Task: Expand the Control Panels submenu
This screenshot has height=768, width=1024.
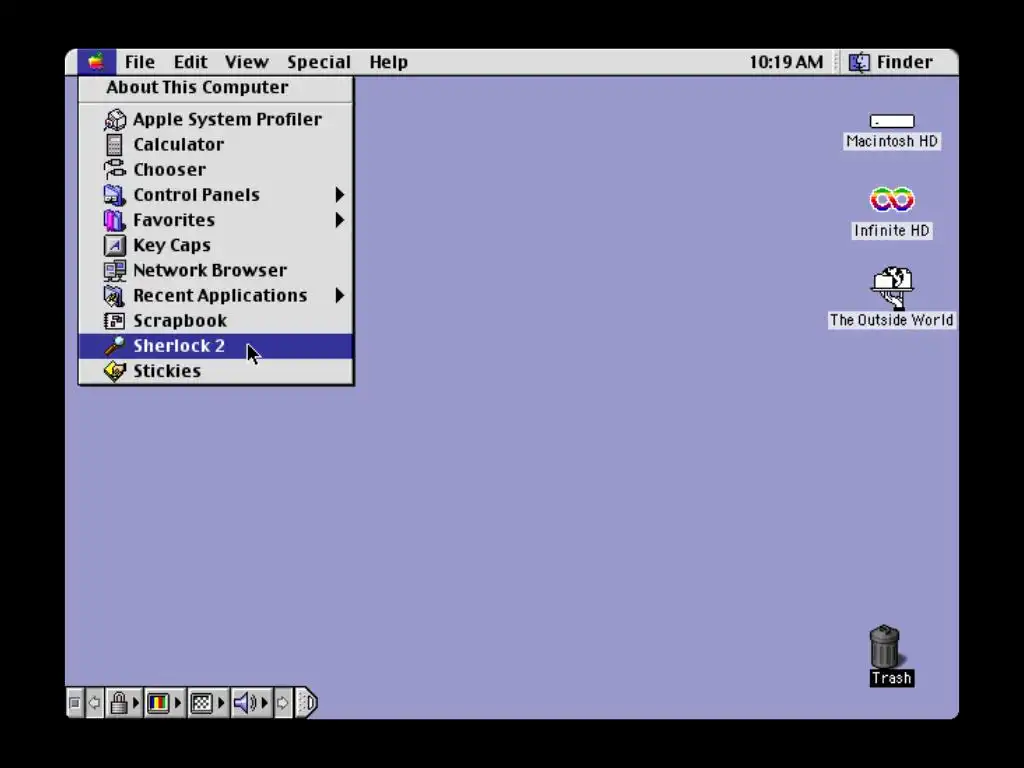Action: (x=216, y=195)
